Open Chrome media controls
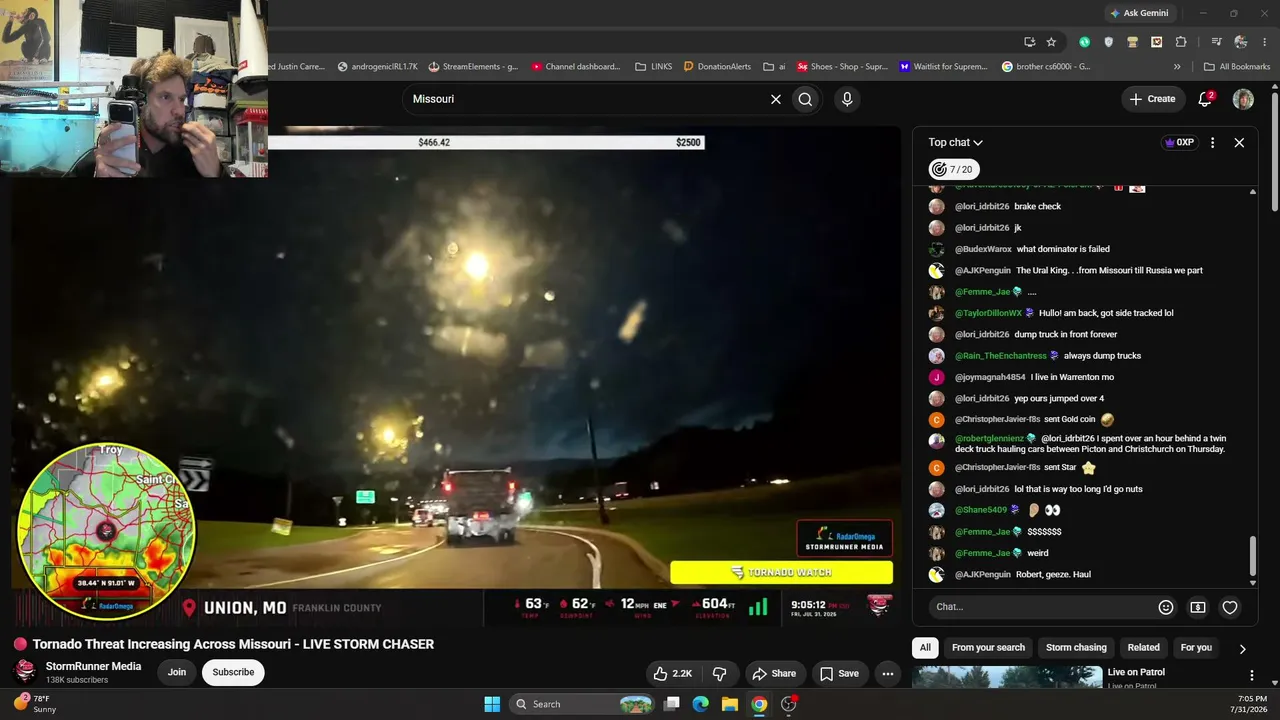 click(1216, 42)
